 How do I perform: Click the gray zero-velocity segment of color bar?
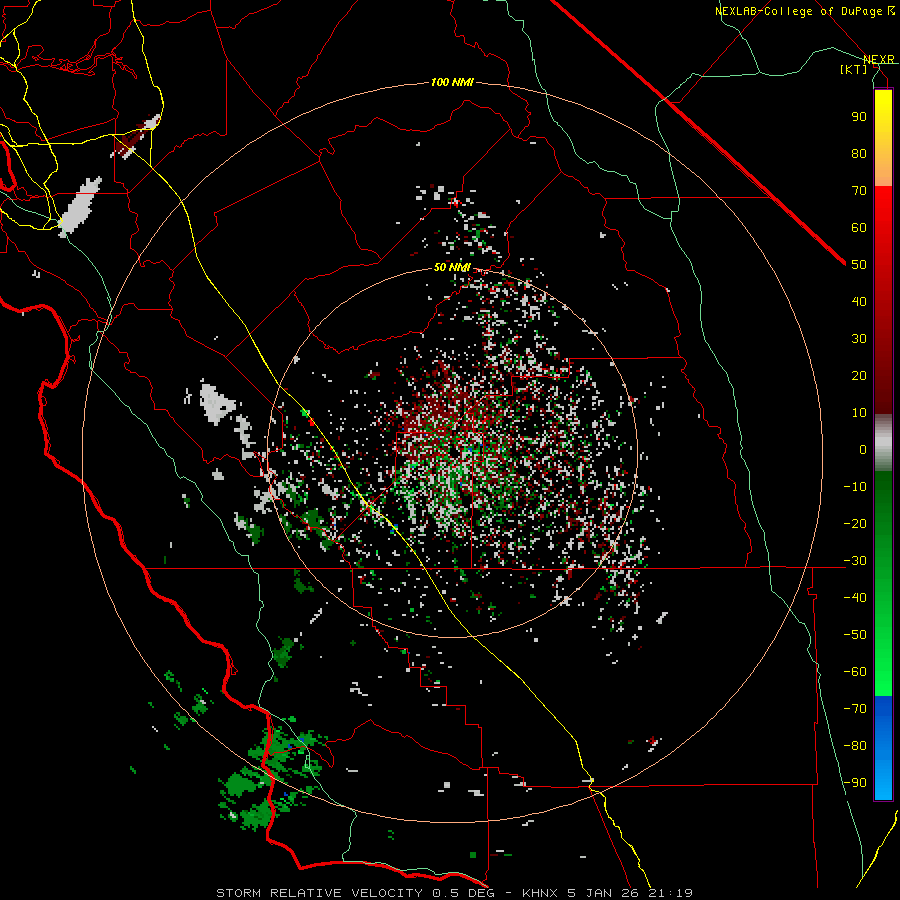(x=883, y=443)
